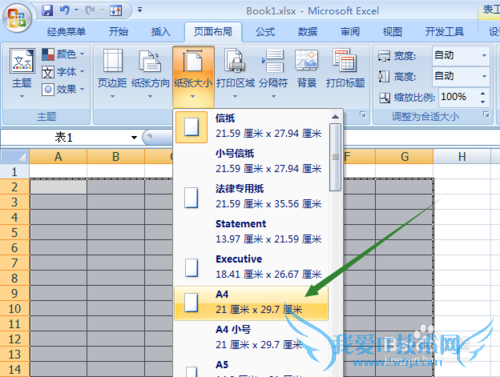Select row 1 header
The image size is (500, 377).
point(14,172)
